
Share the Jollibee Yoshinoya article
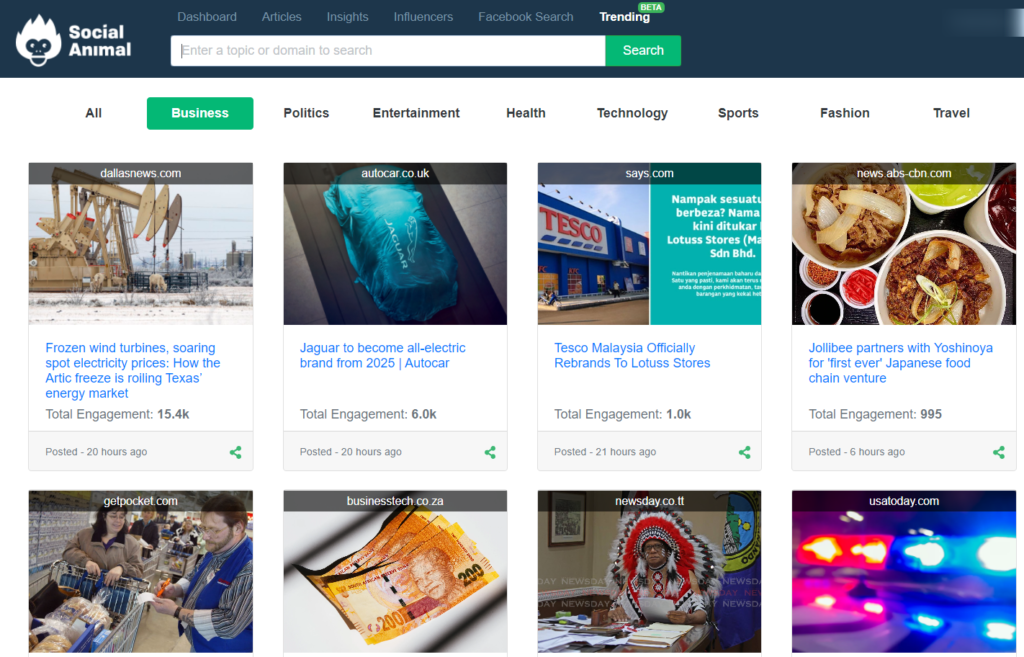pyautogui.click(x=999, y=452)
